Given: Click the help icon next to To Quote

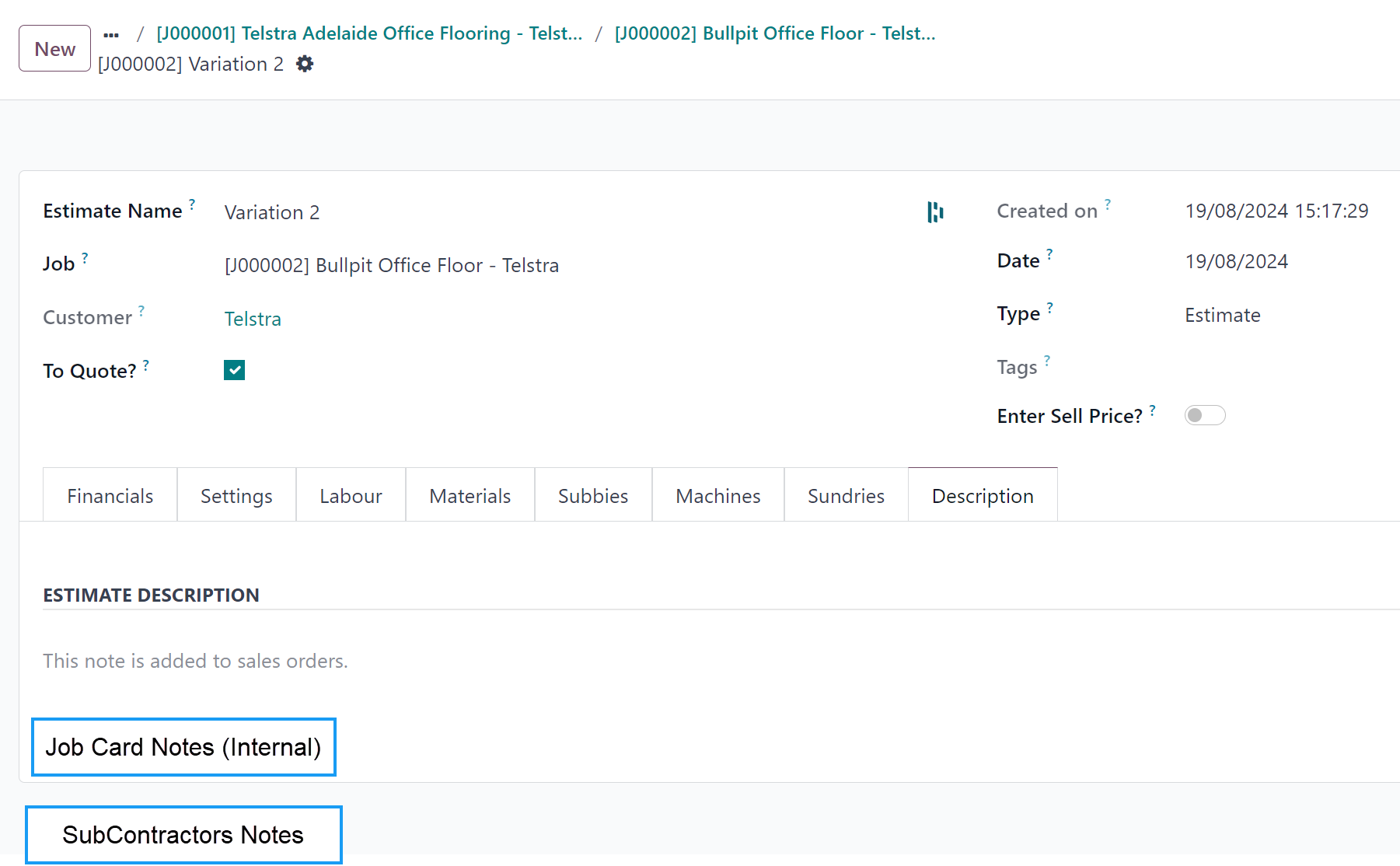Looking at the screenshot, I should [x=146, y=364].
